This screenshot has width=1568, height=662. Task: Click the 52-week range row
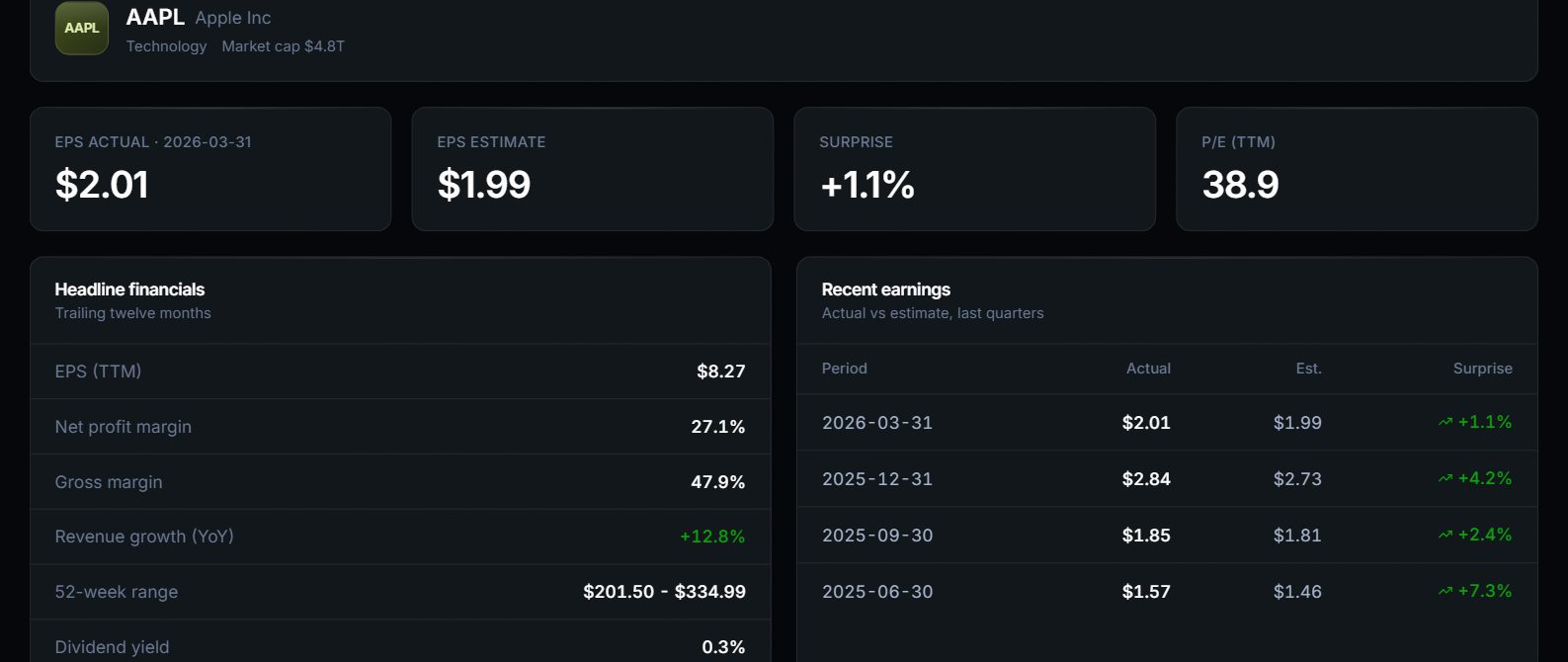coord(400,592)
